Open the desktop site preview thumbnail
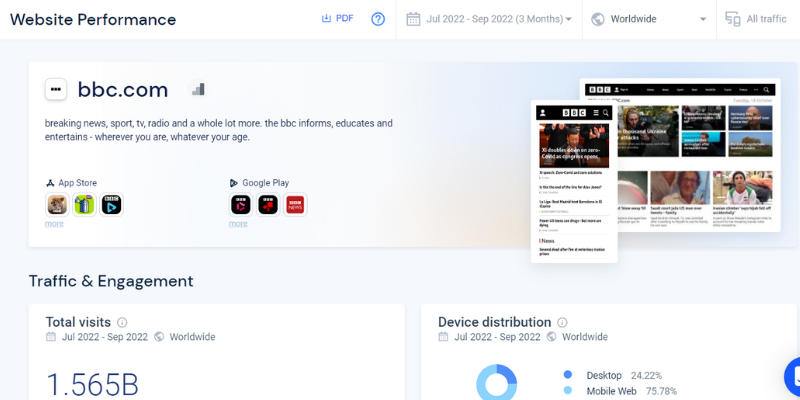This screenshot has width=800, height=400. point(699,155)
